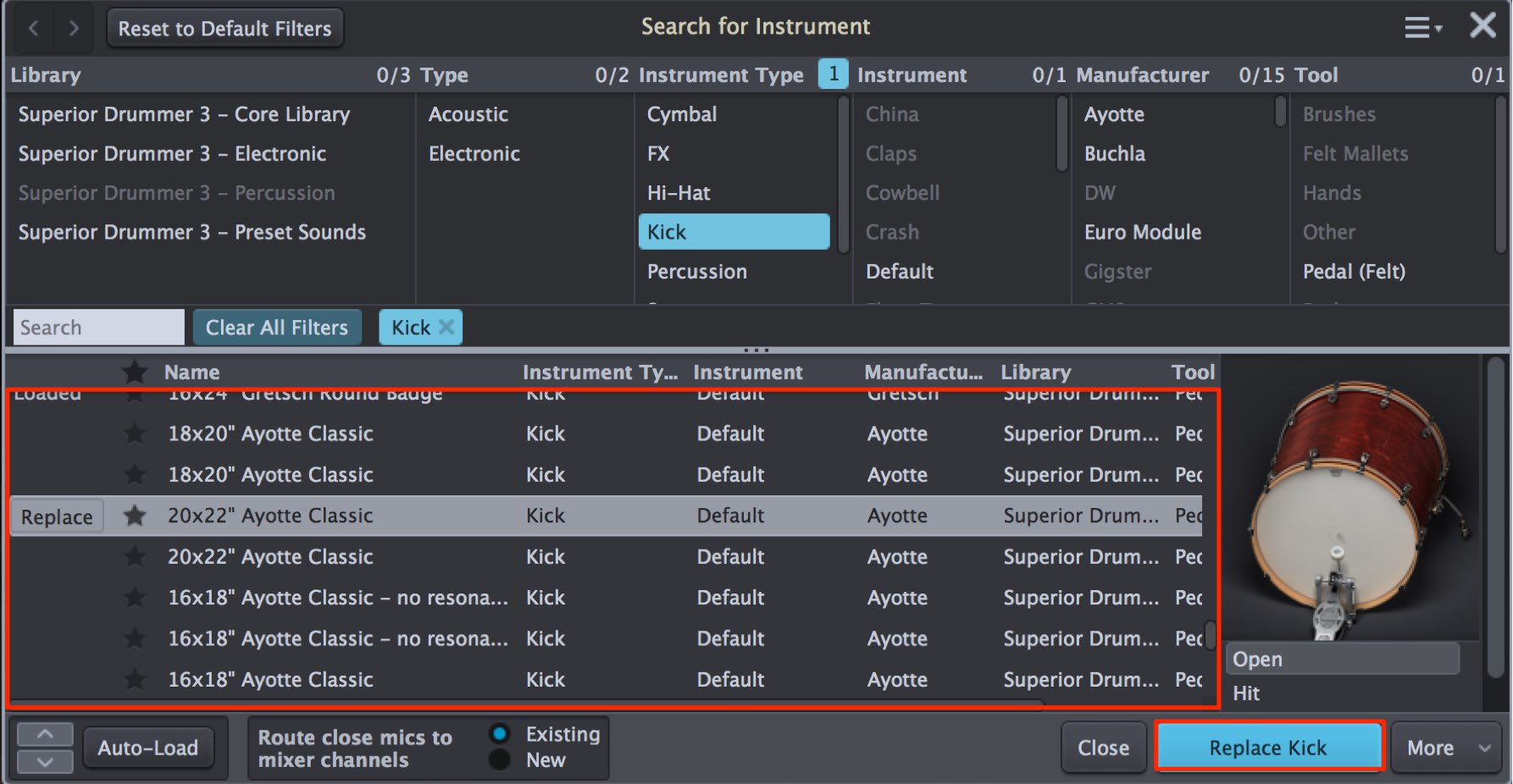
Task: Open the hamburger options menu
Action: point(1422,28)
